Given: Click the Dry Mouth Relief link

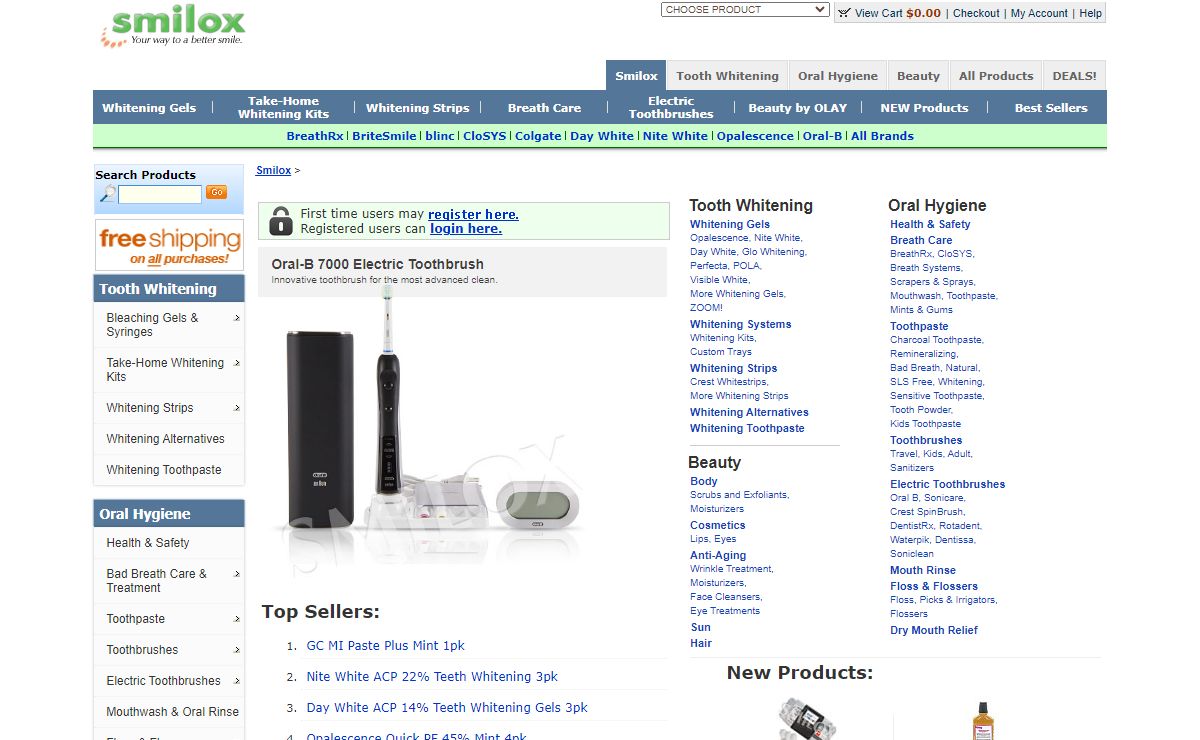Looking at the screenshot, I should click(x=934, y=630).
